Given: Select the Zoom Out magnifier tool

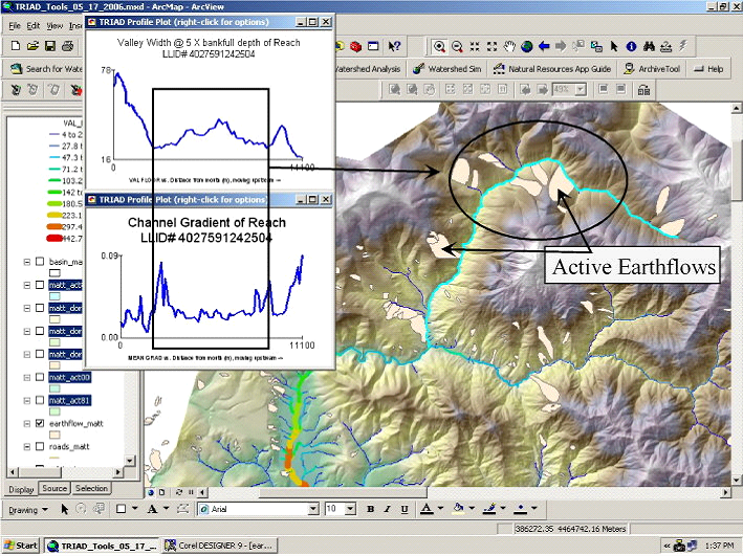Looking at the screenshot, I should point(457,46).
